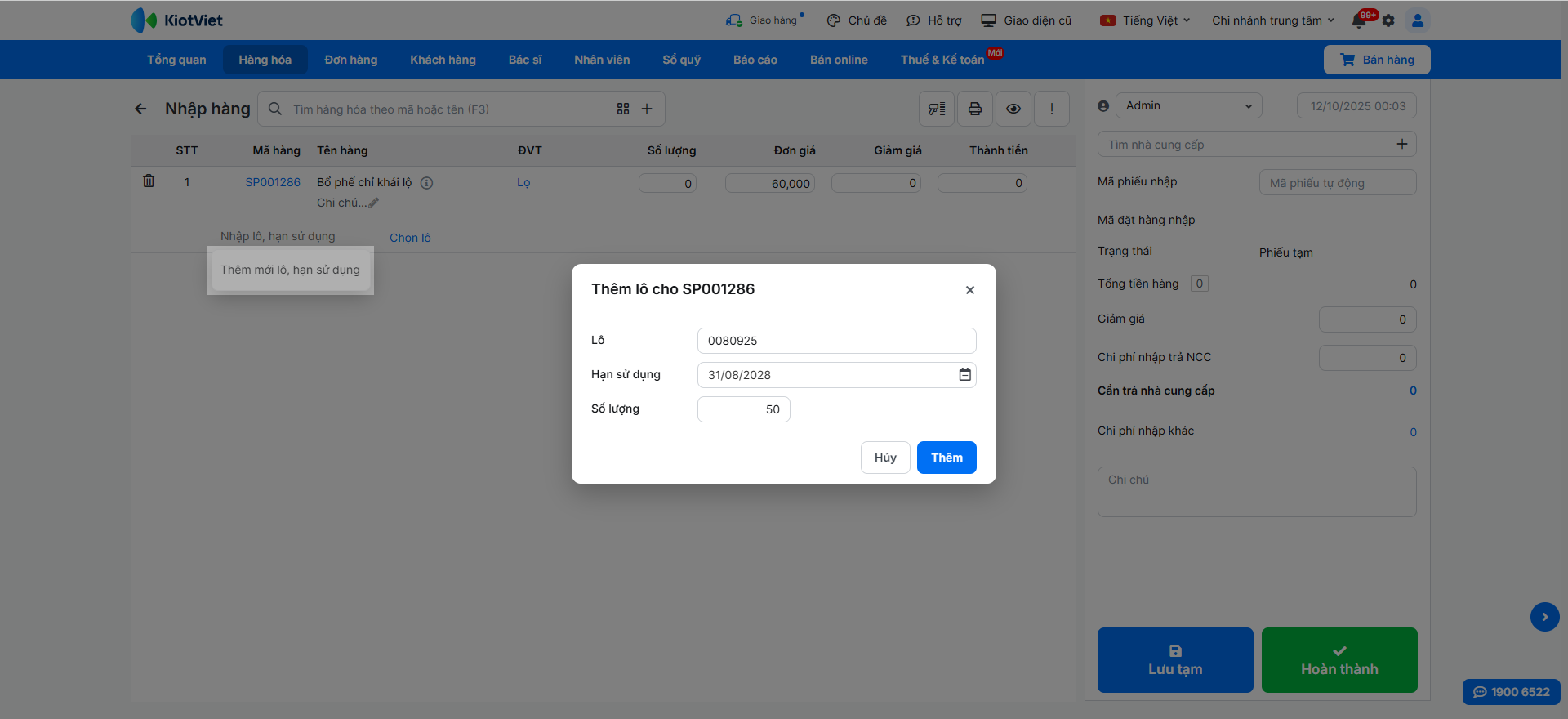Screen dimensions: 1568x719
Task: Open Hỗ trợ support chat
Action: [x=933, y=20]
